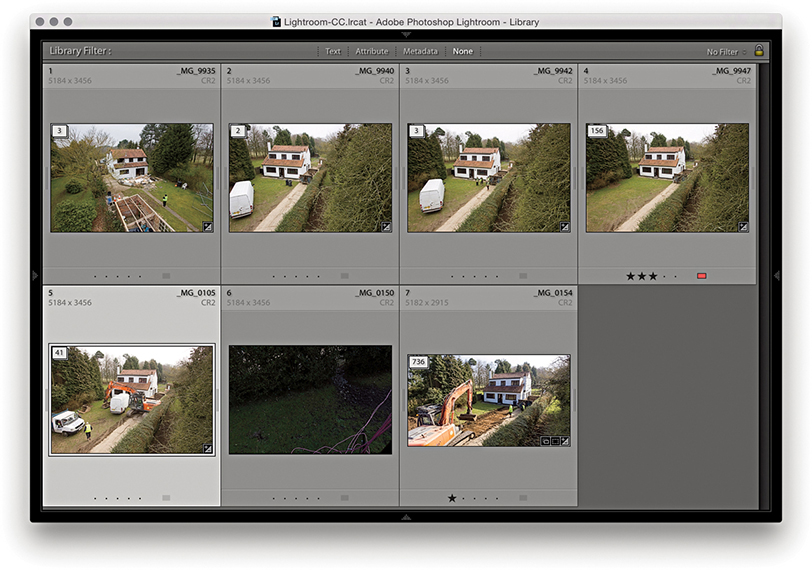Expand the stack count badge on _MG_9940
Viewport: 812px width, 570px height.
(x=238, y=130)
